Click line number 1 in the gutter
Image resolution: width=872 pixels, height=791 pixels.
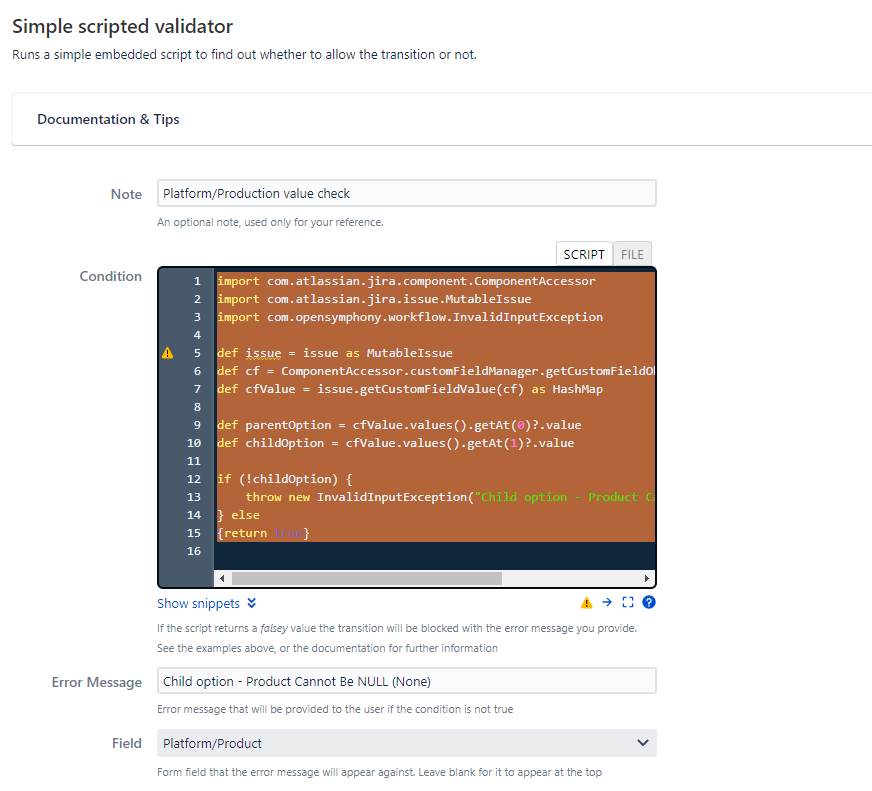click(197, 281)
